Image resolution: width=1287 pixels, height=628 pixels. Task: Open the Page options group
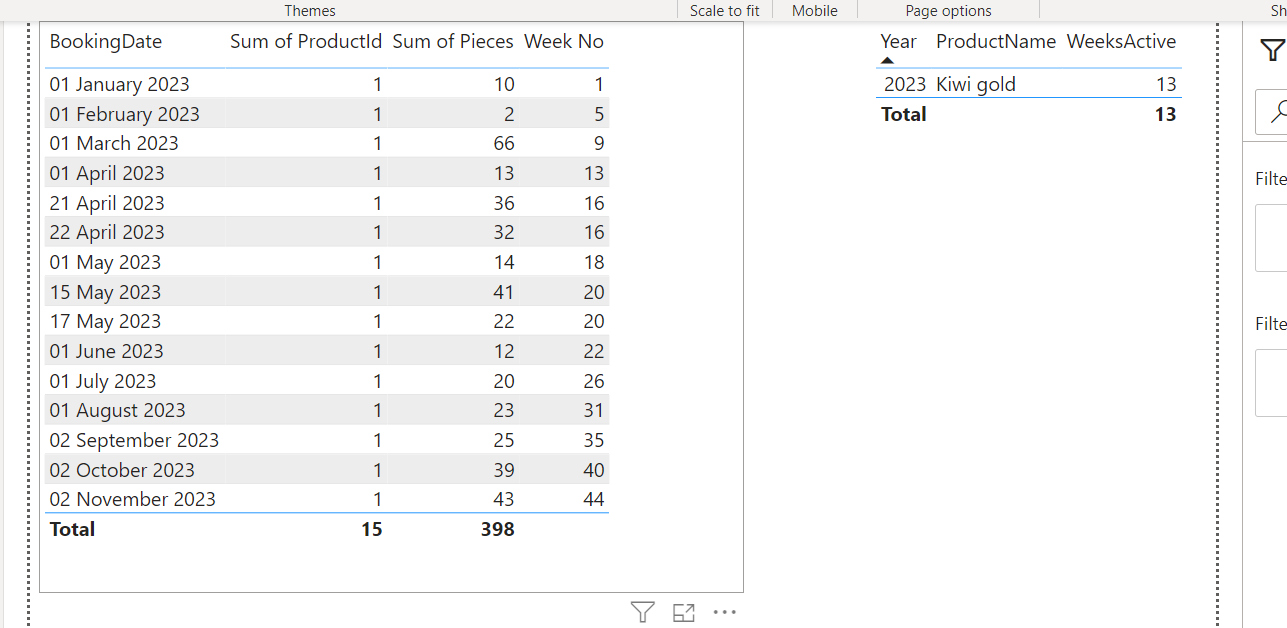tap(948, 10)
